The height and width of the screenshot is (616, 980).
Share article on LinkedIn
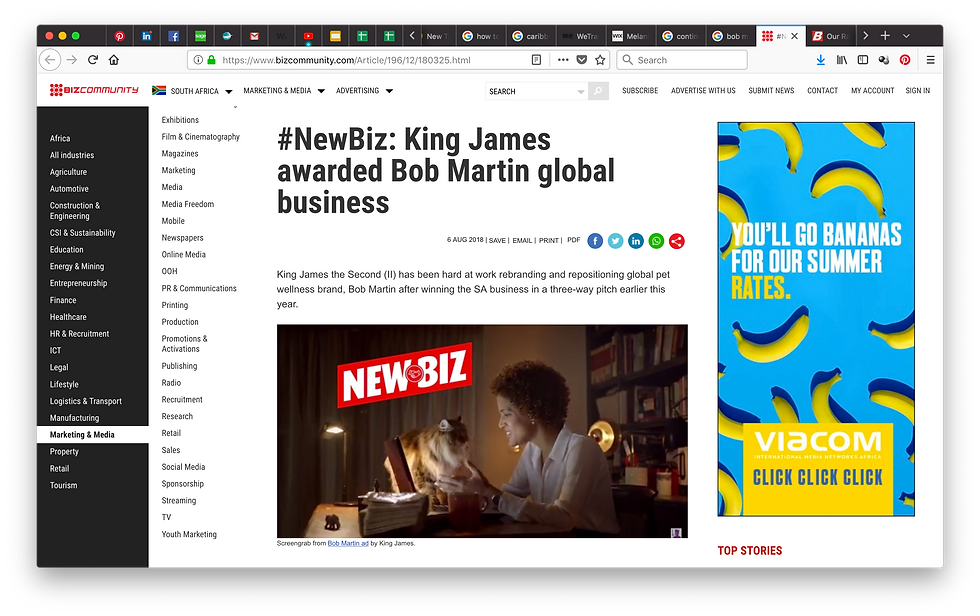[636, 241]
